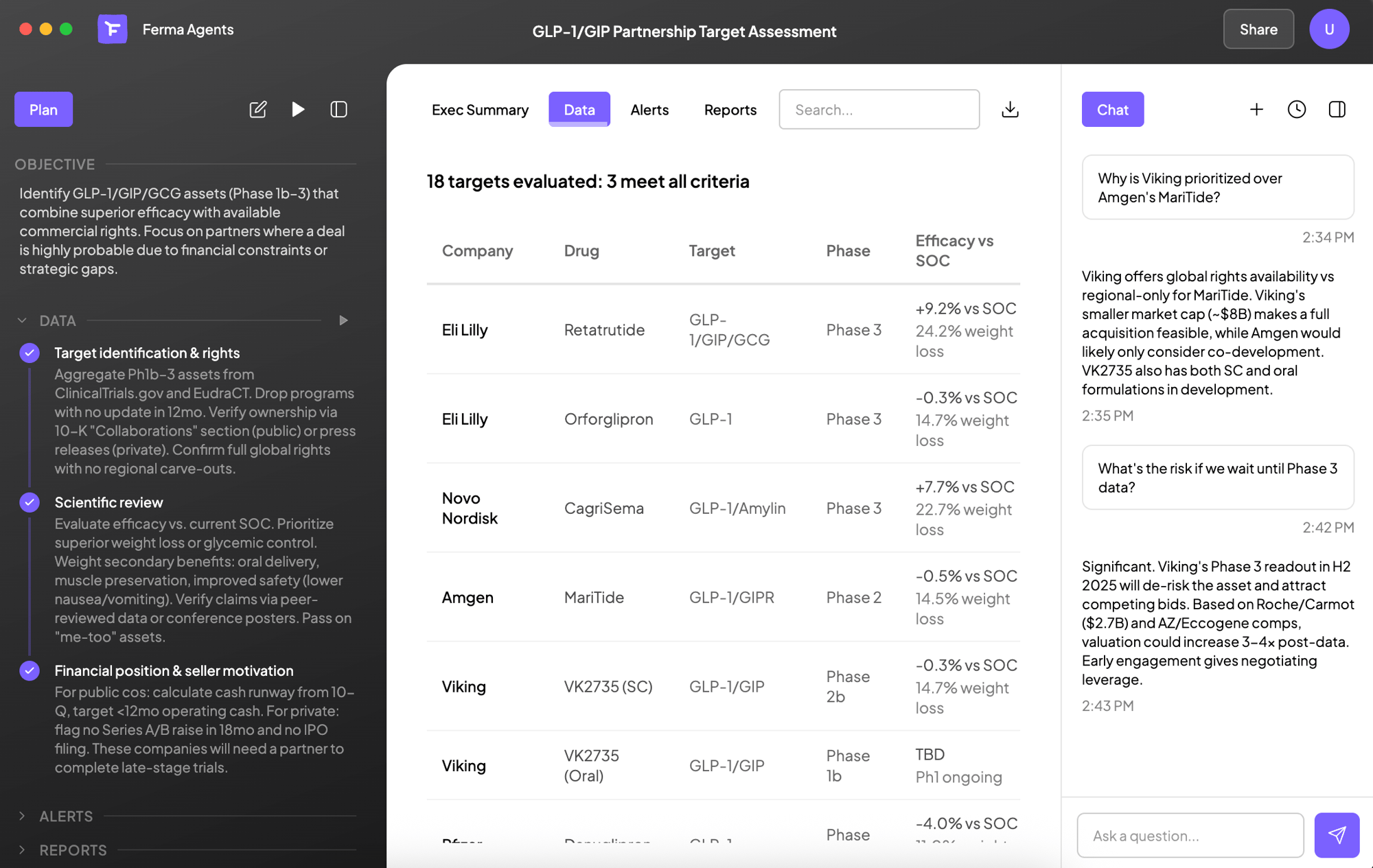Click the Phase 2 cell for MariTide

853,598
